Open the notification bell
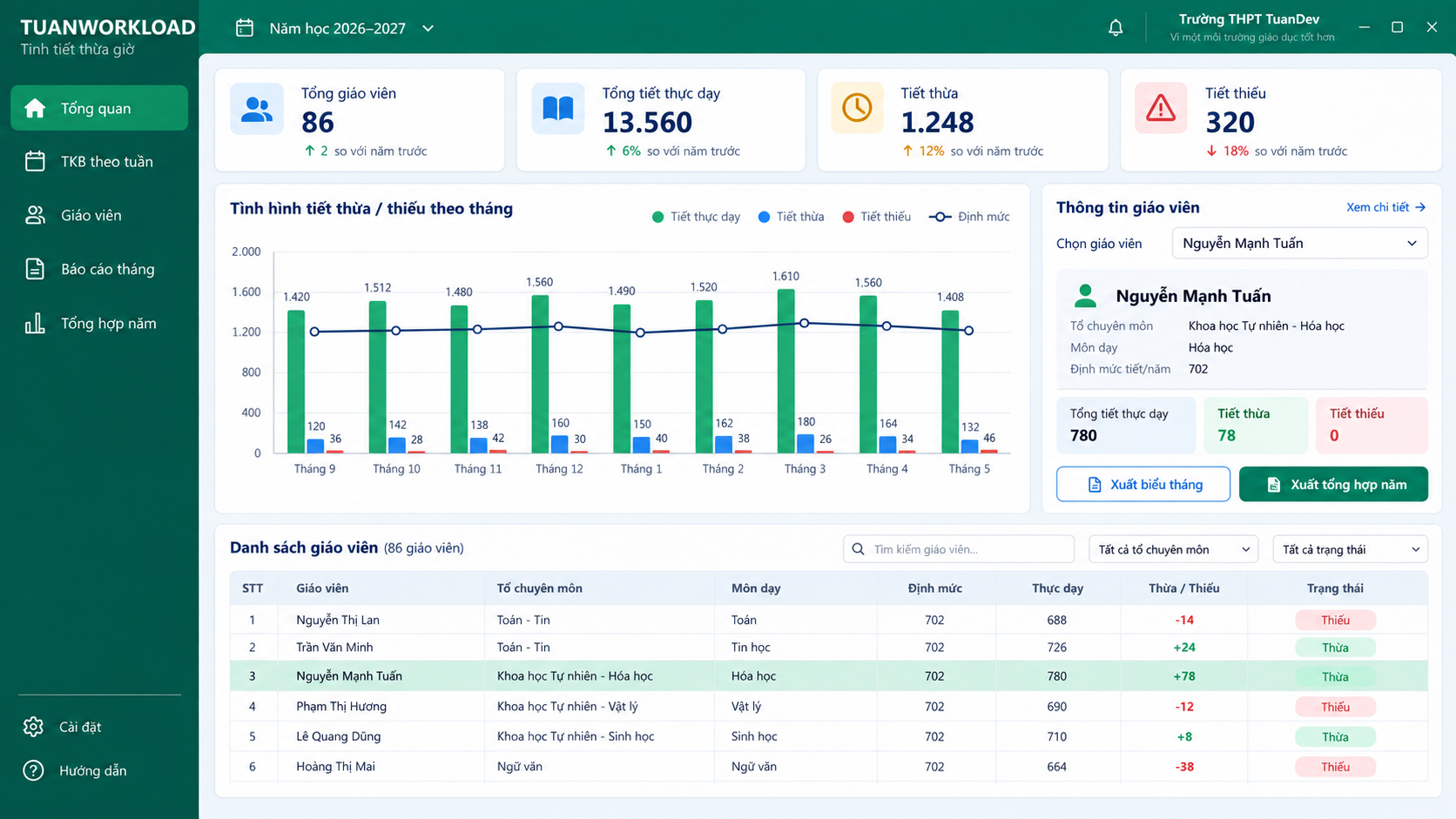This screenshot has width=1456, height=819. coord(1116,28)
